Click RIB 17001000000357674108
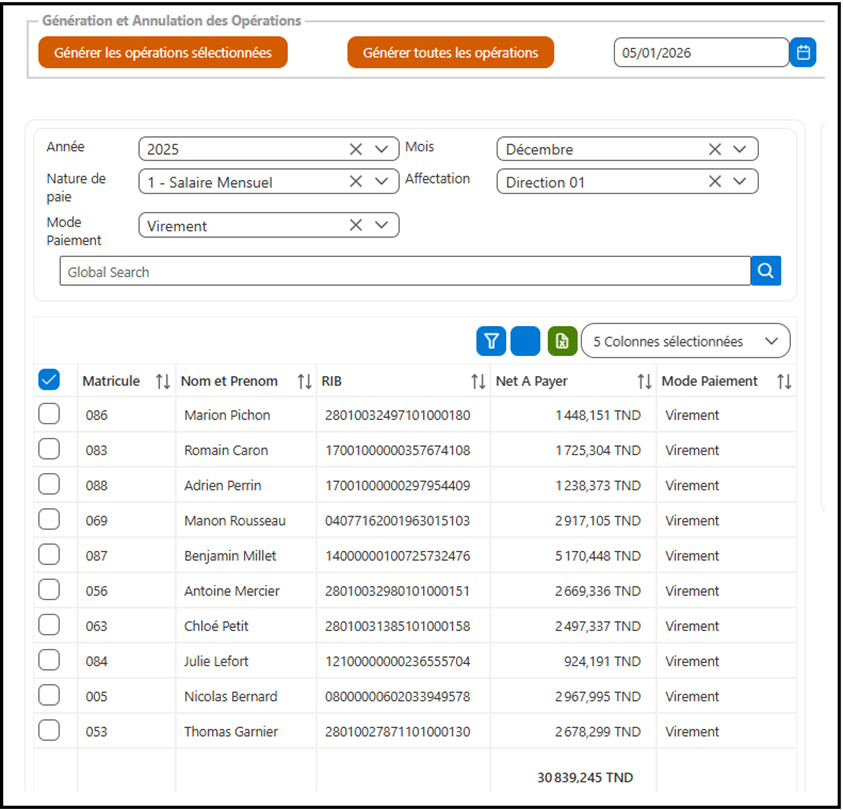Screen dimensions: 843x810 pyautogui.click(x=397, y=450)
